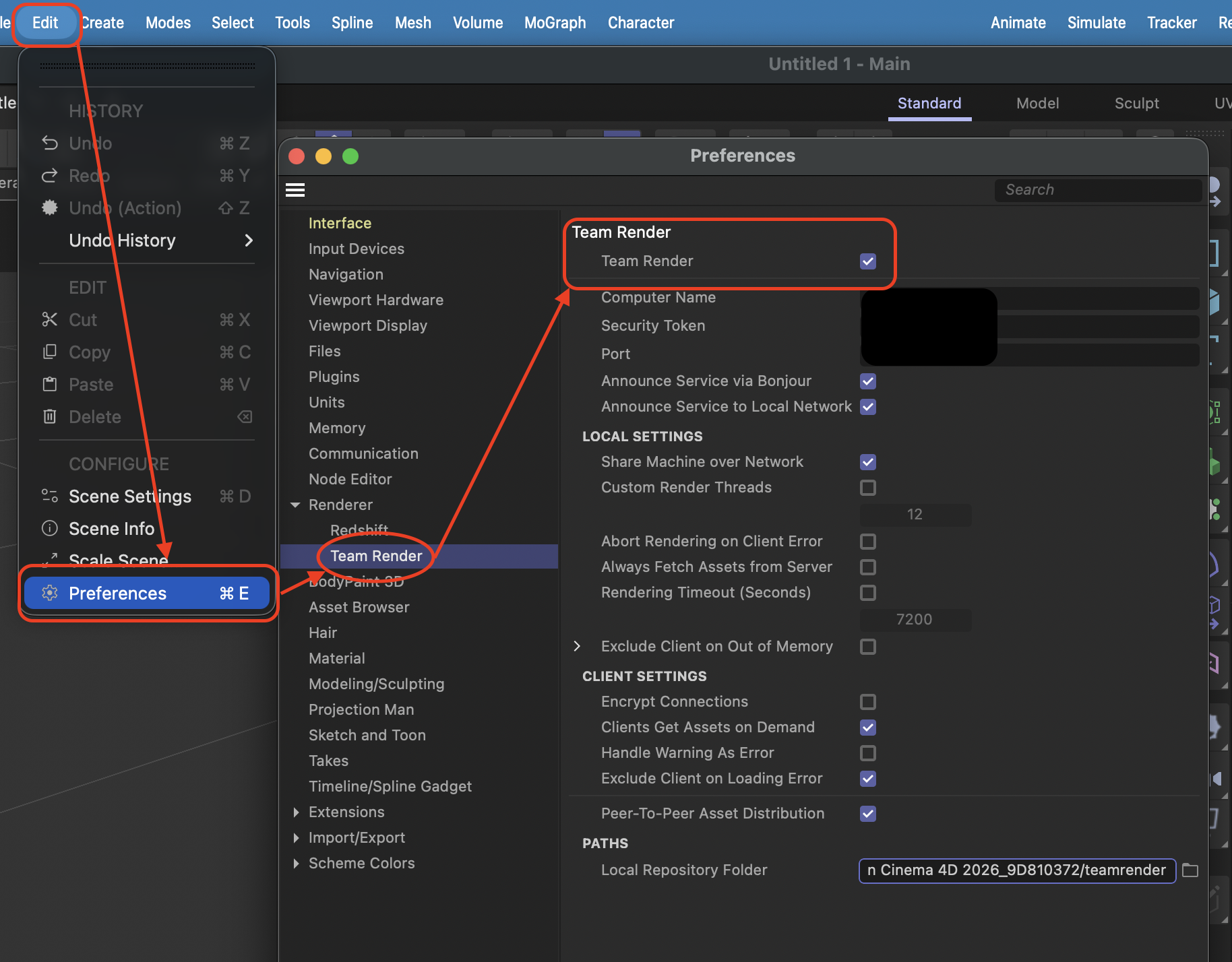Select Asset Browser in preferences list
Screen dimensions: 1232x962
tap(359, 608)
